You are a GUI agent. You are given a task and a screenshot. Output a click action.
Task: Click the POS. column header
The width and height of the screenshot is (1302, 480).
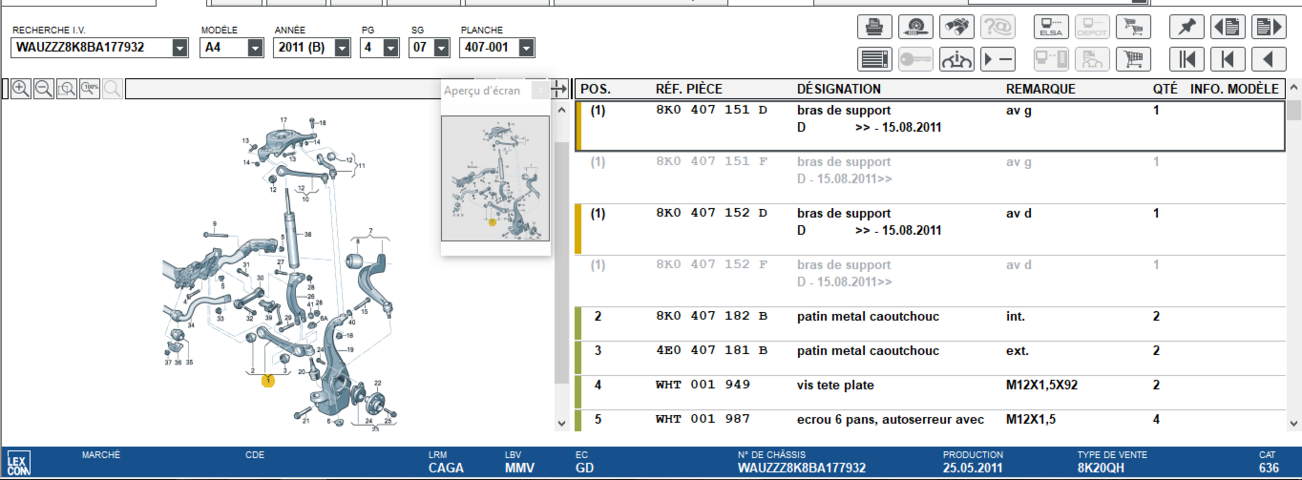(x=595, y=89)
